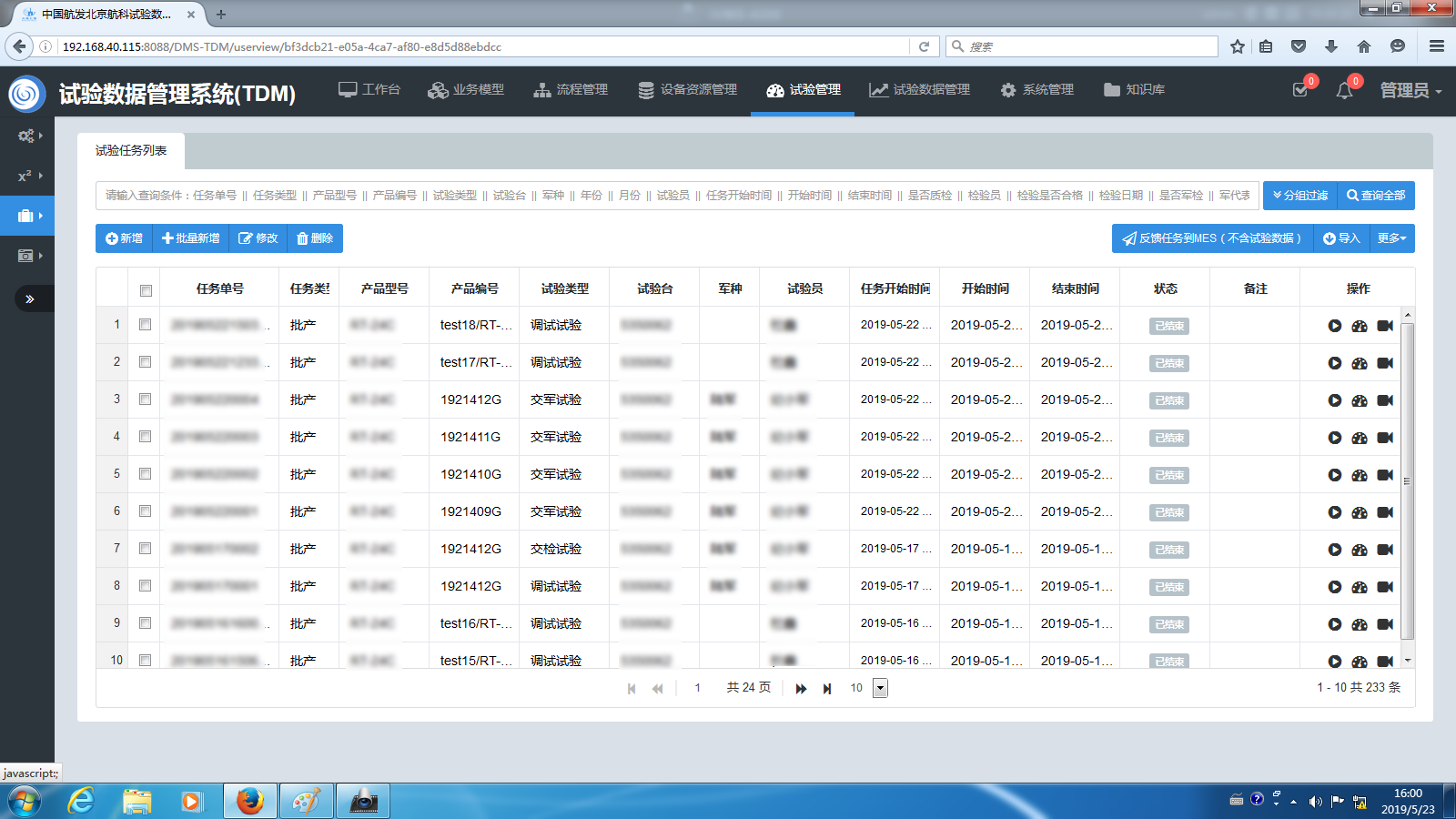Open the 试验管理 menu

[x=803, y=90]
